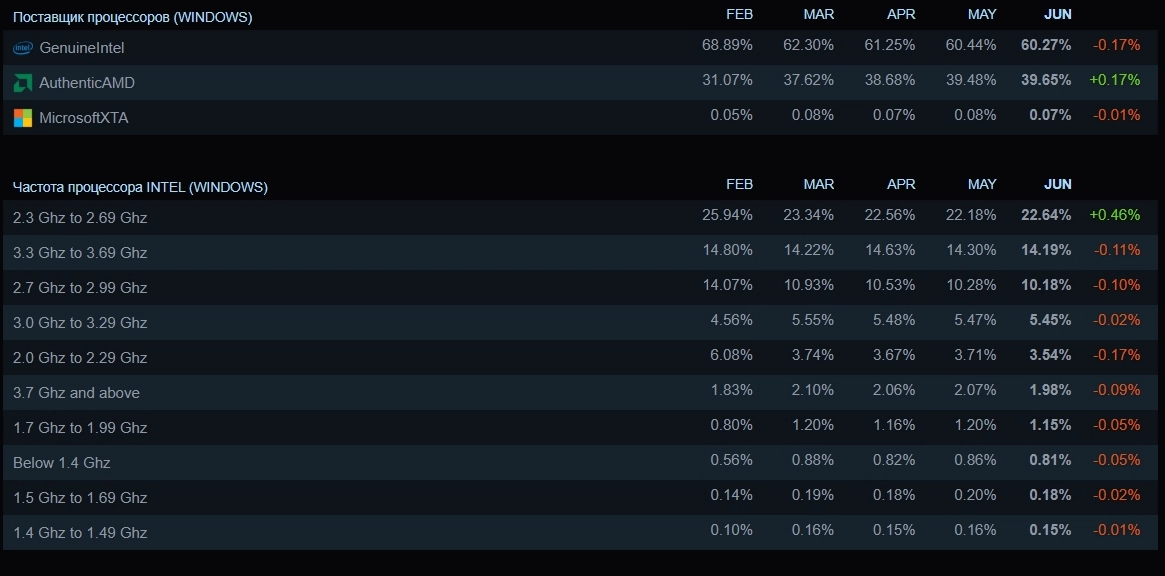Viewport: 1165px width, 576px height.
Task: Click the AMD logo icon
Action: [x=22, y=83]
